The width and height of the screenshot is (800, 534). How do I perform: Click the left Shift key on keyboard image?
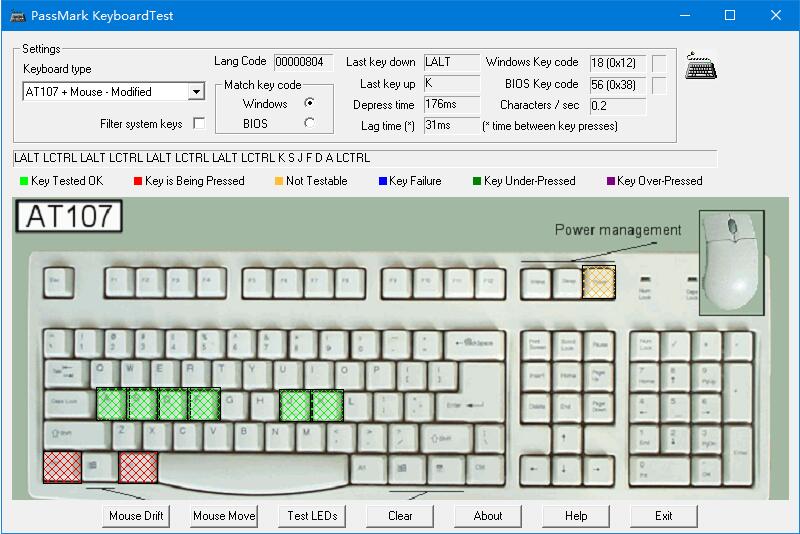click(76, 436)
